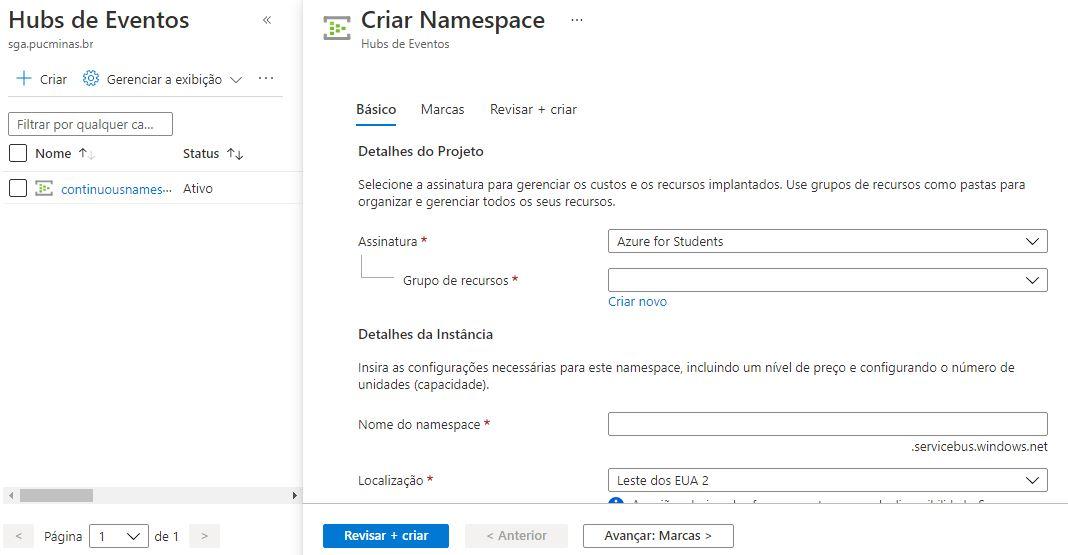Click the horizontal scrollbar in list panel

pyautogui.click(x=57, y=495)
